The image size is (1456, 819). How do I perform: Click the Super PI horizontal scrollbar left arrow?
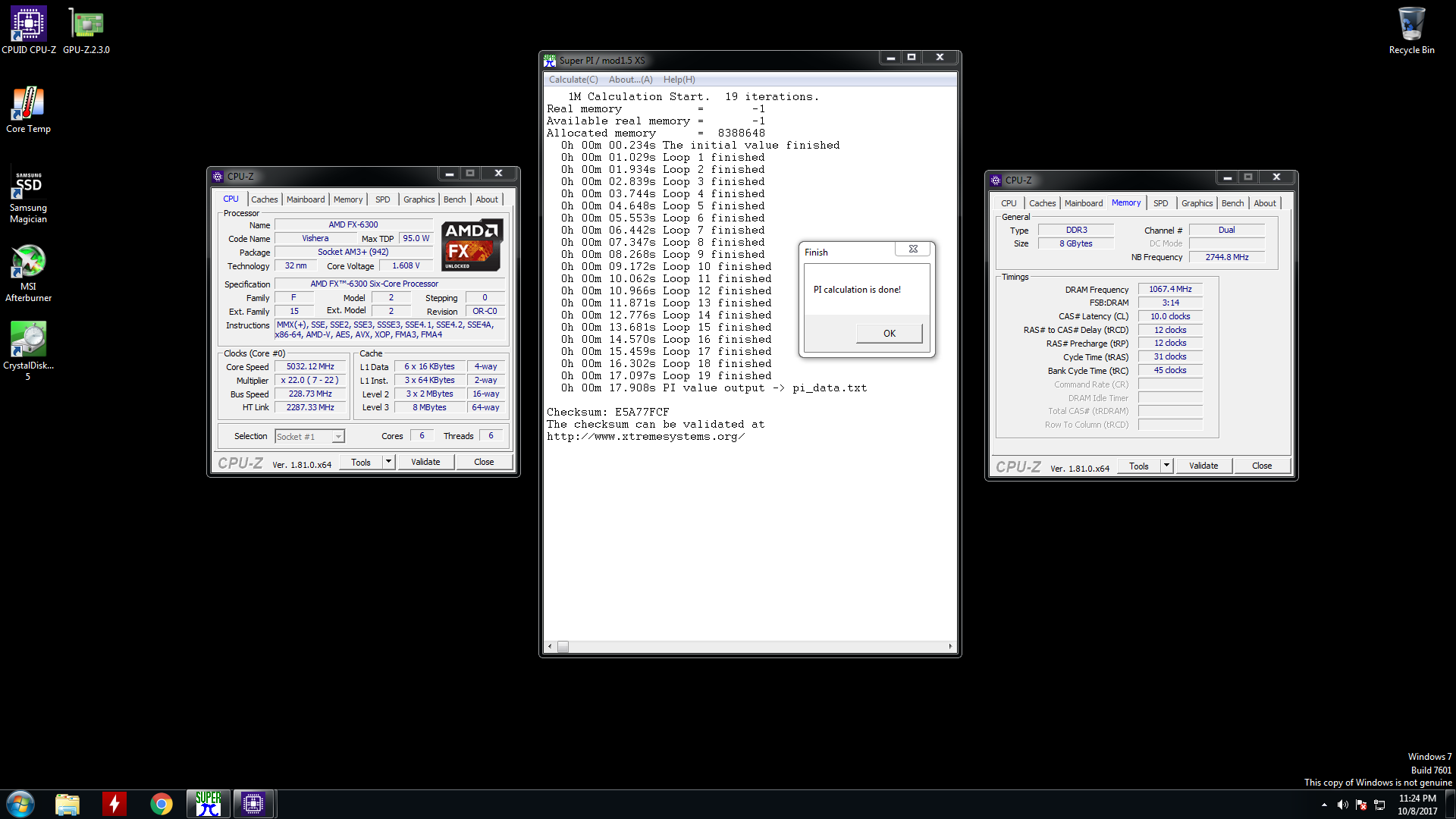(x=550, y=647)
